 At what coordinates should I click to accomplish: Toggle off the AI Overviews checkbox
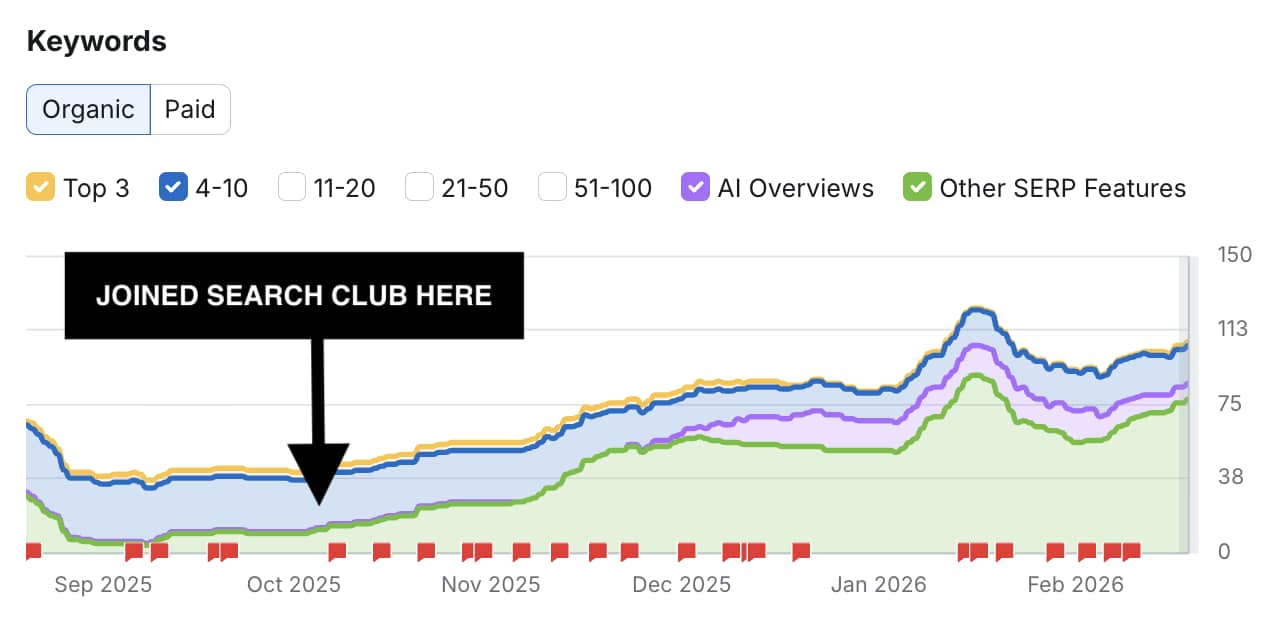coord(695,187)
